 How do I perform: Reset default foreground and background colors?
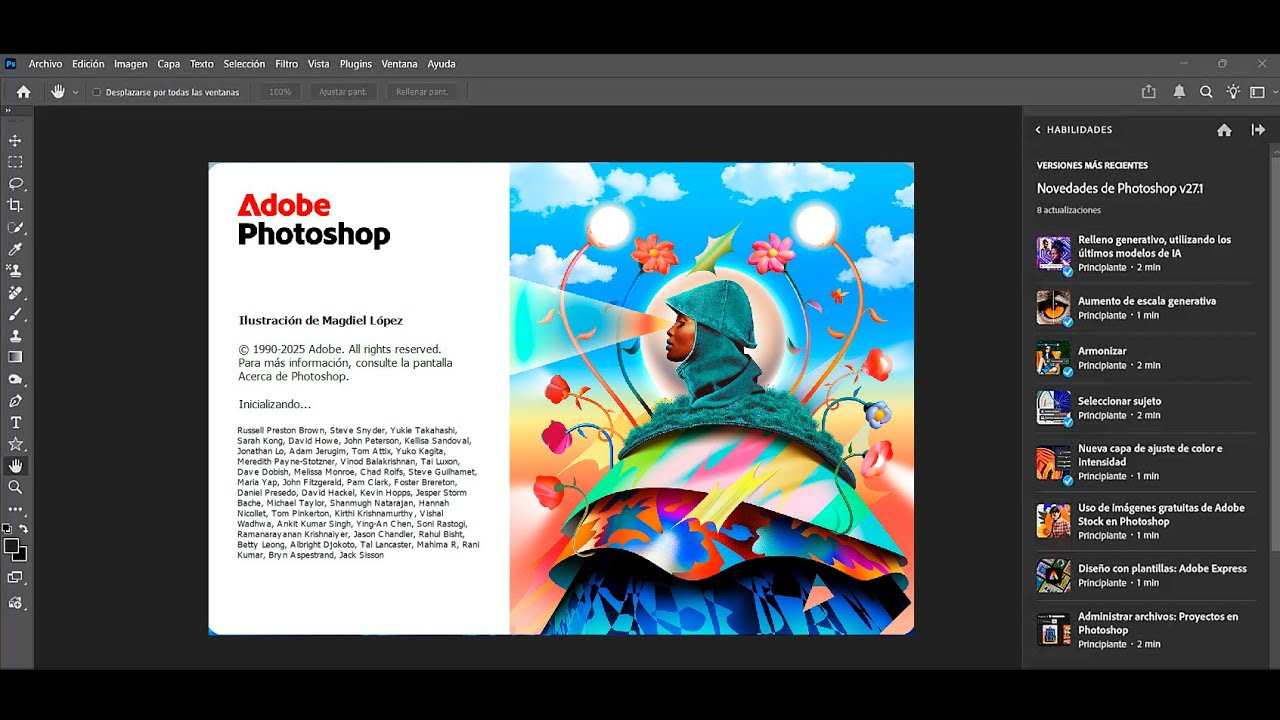[x=7, y=528]
